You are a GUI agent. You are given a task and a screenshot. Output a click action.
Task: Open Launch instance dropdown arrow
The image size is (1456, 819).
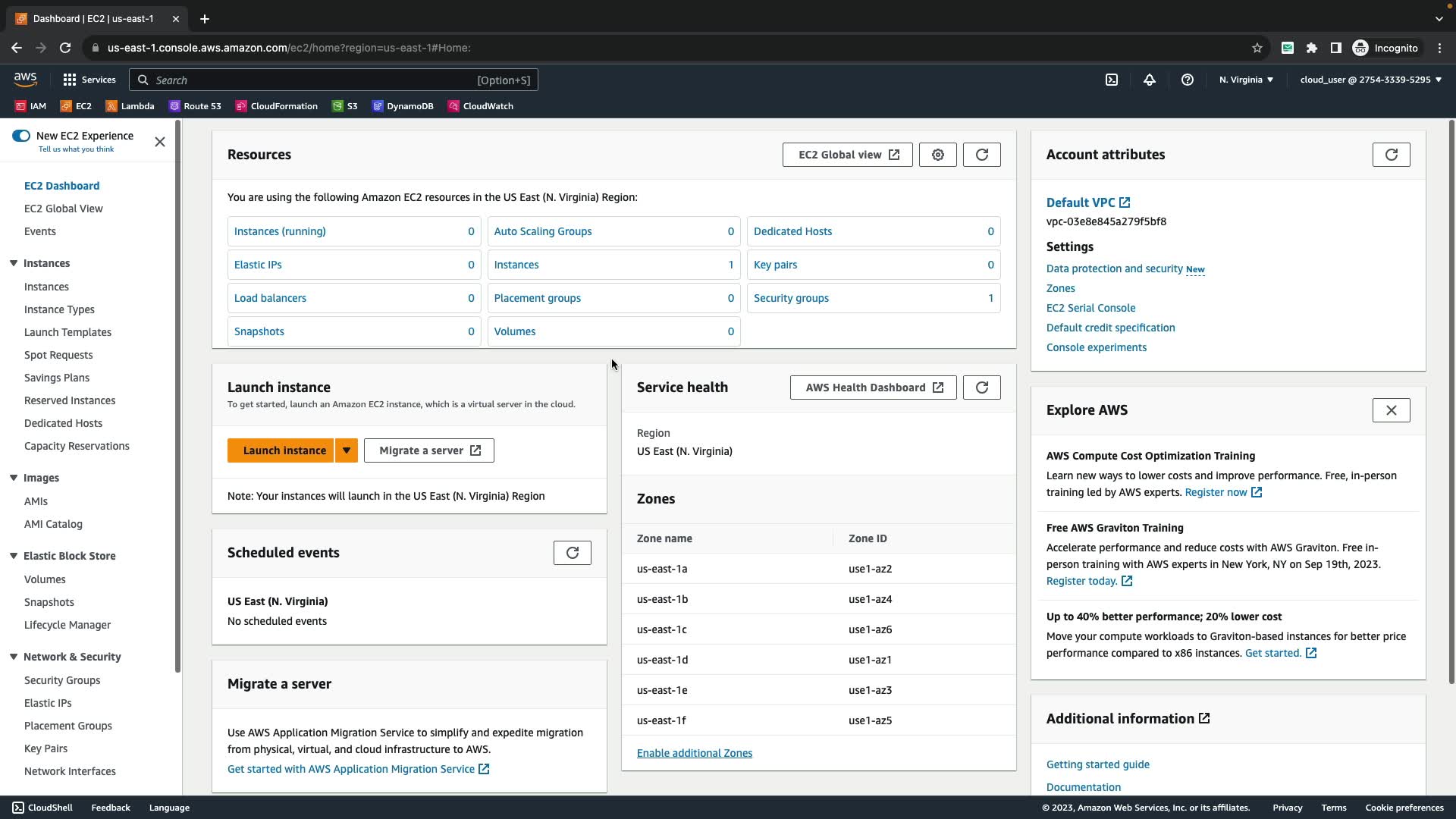(x=347, y=450)
